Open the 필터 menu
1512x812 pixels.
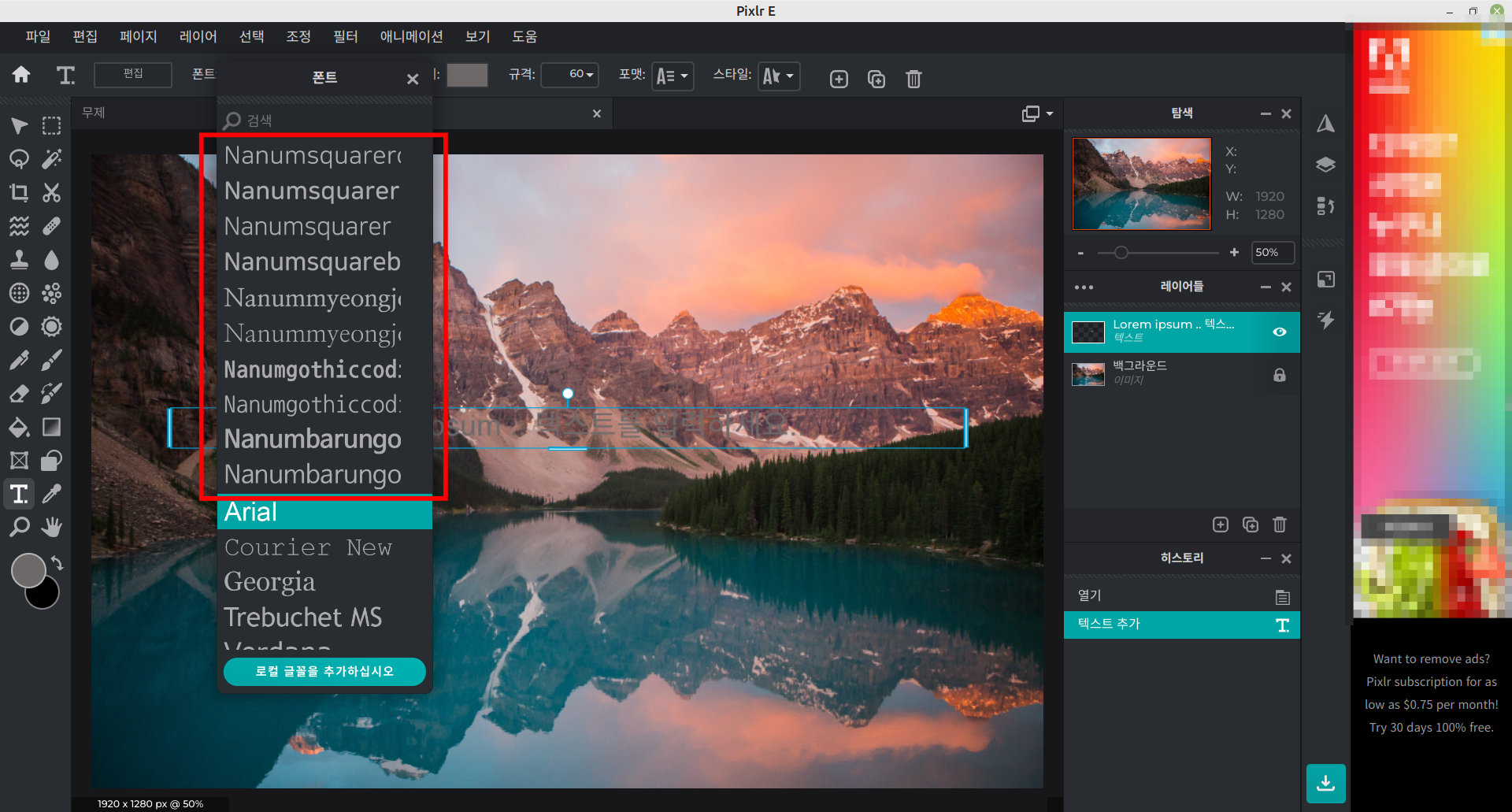tap(345, 36)
